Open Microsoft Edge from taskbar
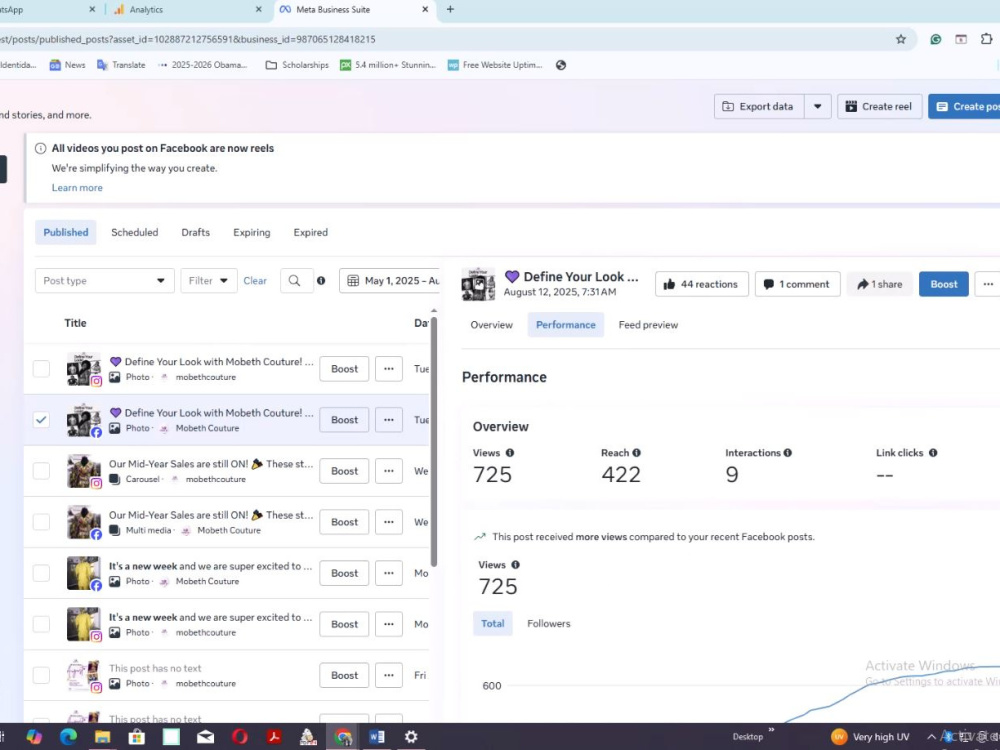Image resolution: width=1000 pixels, height=750 pixels. pos(68,737)
